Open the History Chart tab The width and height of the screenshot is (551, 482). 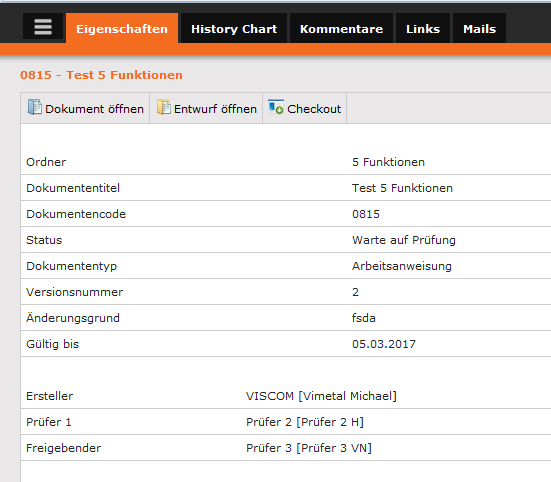pos(234,28)
